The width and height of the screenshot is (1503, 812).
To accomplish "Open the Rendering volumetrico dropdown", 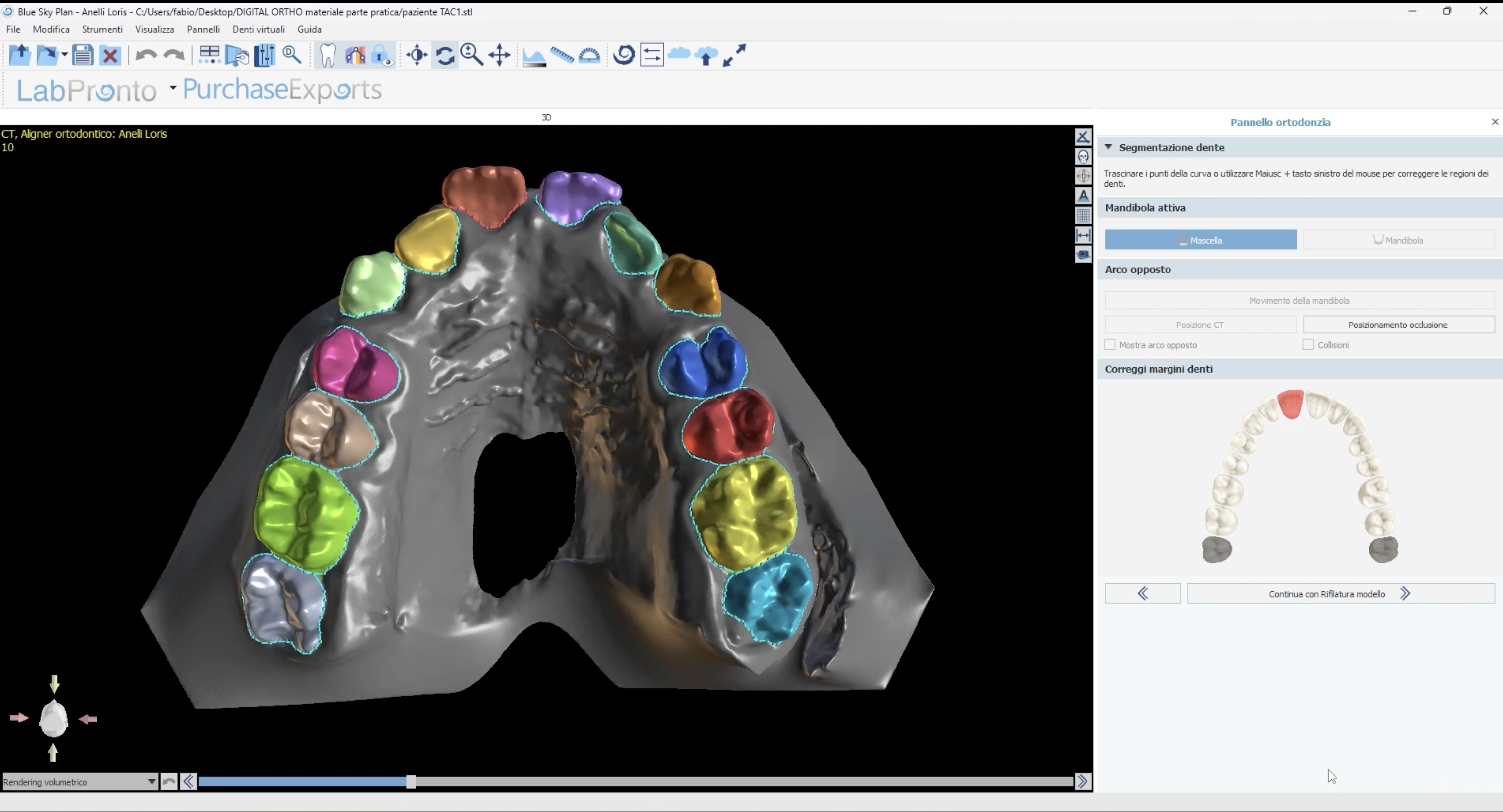I will pos(151,782).
